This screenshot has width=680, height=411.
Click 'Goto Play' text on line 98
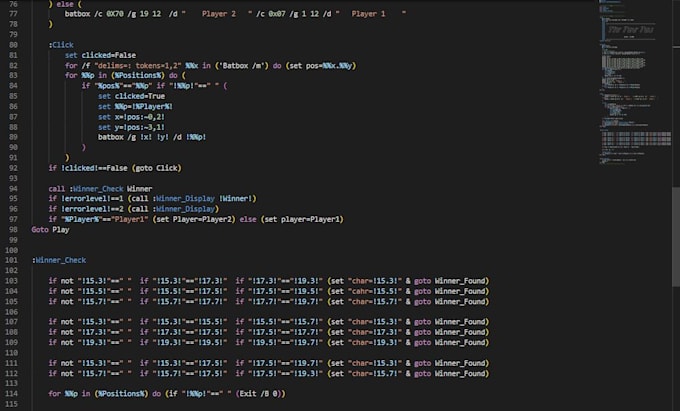point(50,230)
